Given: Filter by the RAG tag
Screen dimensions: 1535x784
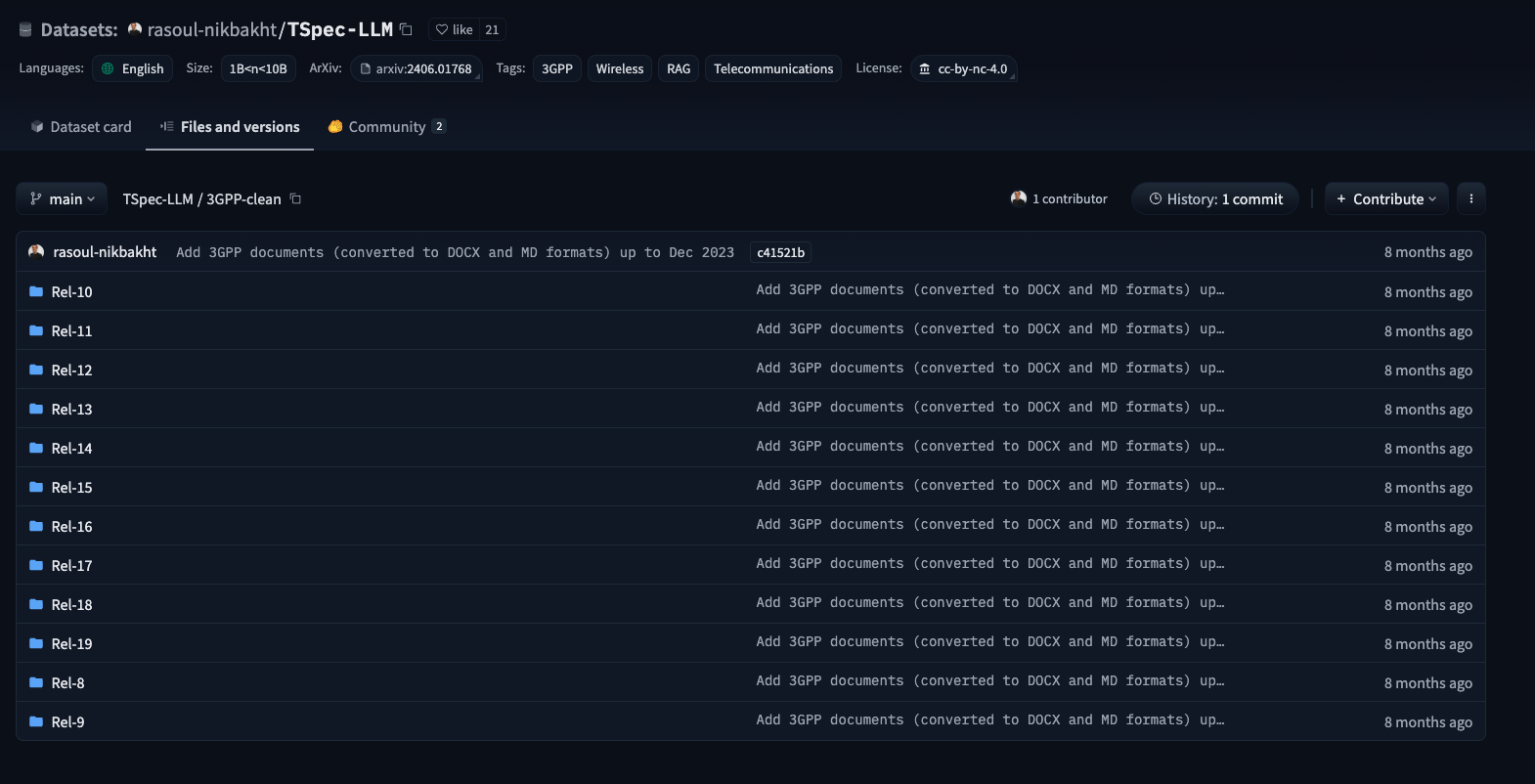Looking at the screenshot, I should 679,68.
